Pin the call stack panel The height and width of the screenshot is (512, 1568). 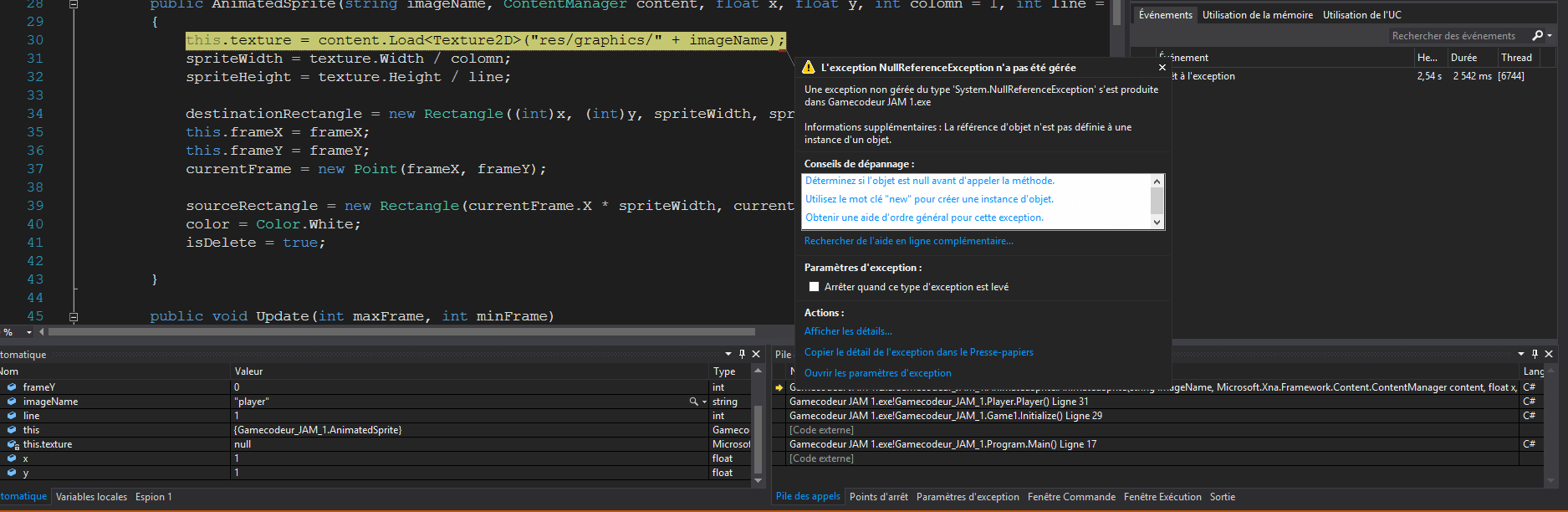pos(1535,354)
